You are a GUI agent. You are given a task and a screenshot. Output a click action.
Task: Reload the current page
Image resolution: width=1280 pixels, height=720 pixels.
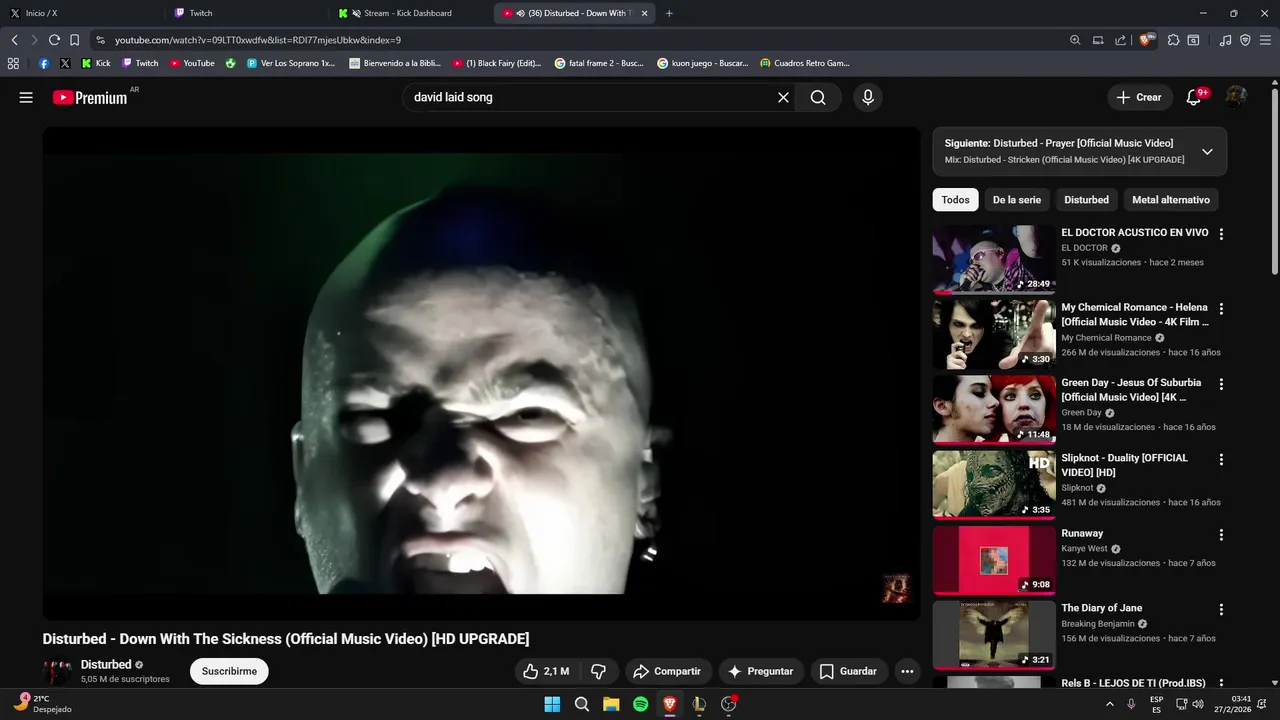point(54,40)
